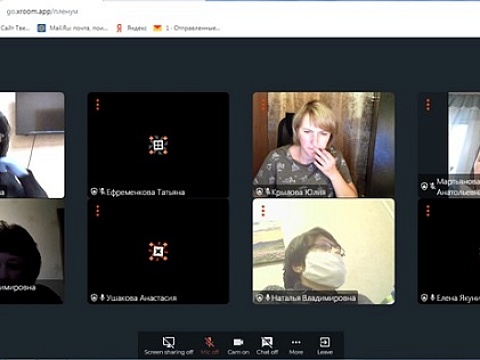Open Mail.Ru почта bookmark
Viewport: 480px width, 360px height.
(x=73, y=28)
